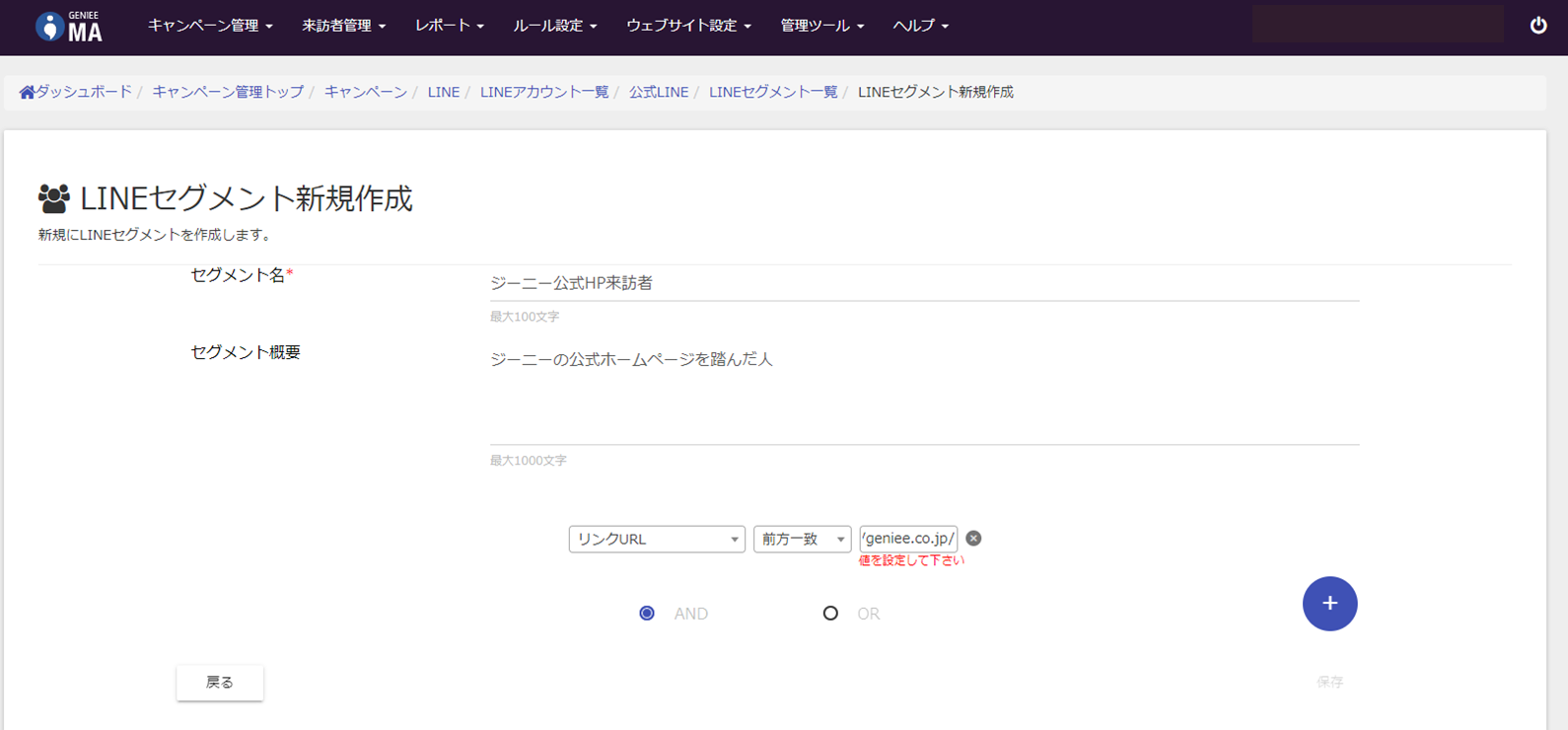
Task: Add a condition with the plus button
Action: tap(1329, 604)
